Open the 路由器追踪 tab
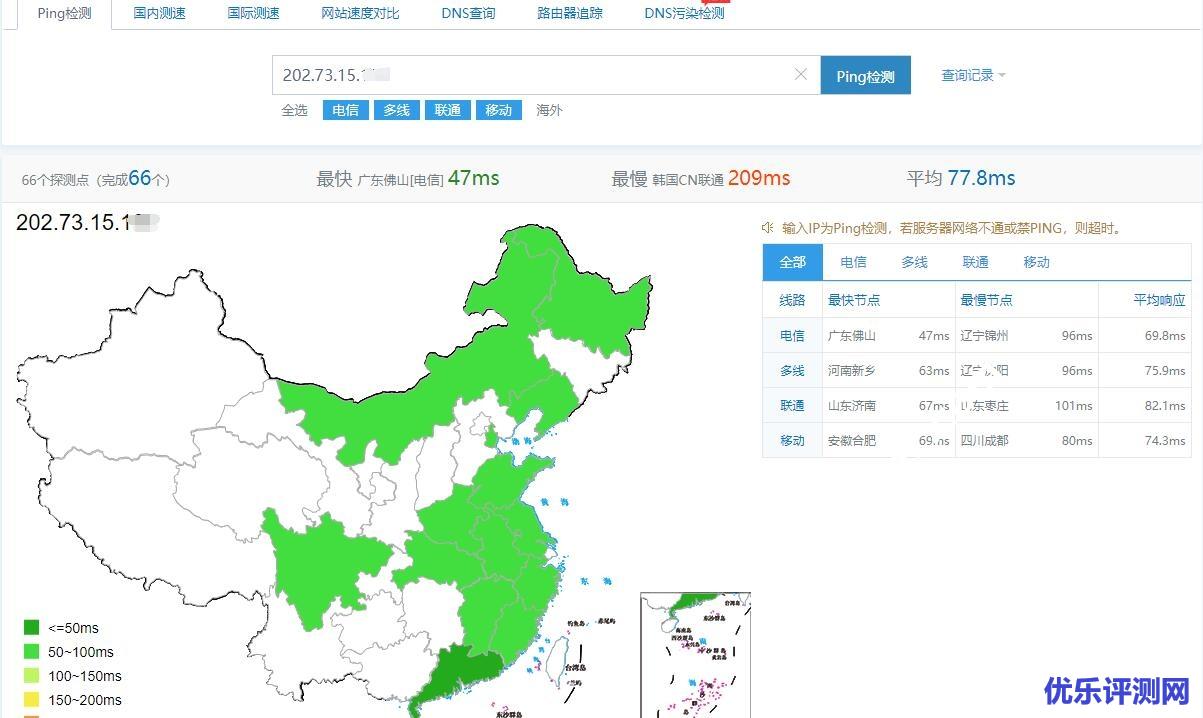The height and width of the screenshot is (718, 1203). tap(570, 14)
